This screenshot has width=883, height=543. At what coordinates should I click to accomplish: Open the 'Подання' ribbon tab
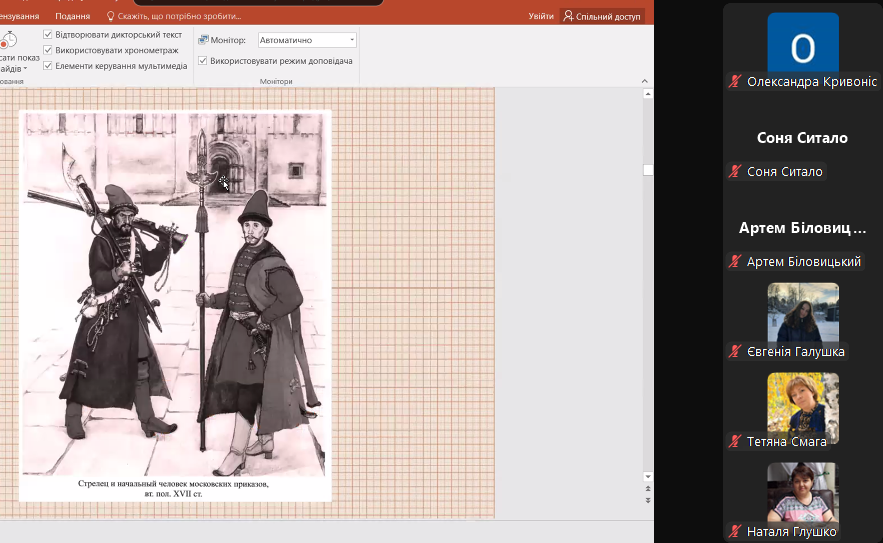pos(73,16)
